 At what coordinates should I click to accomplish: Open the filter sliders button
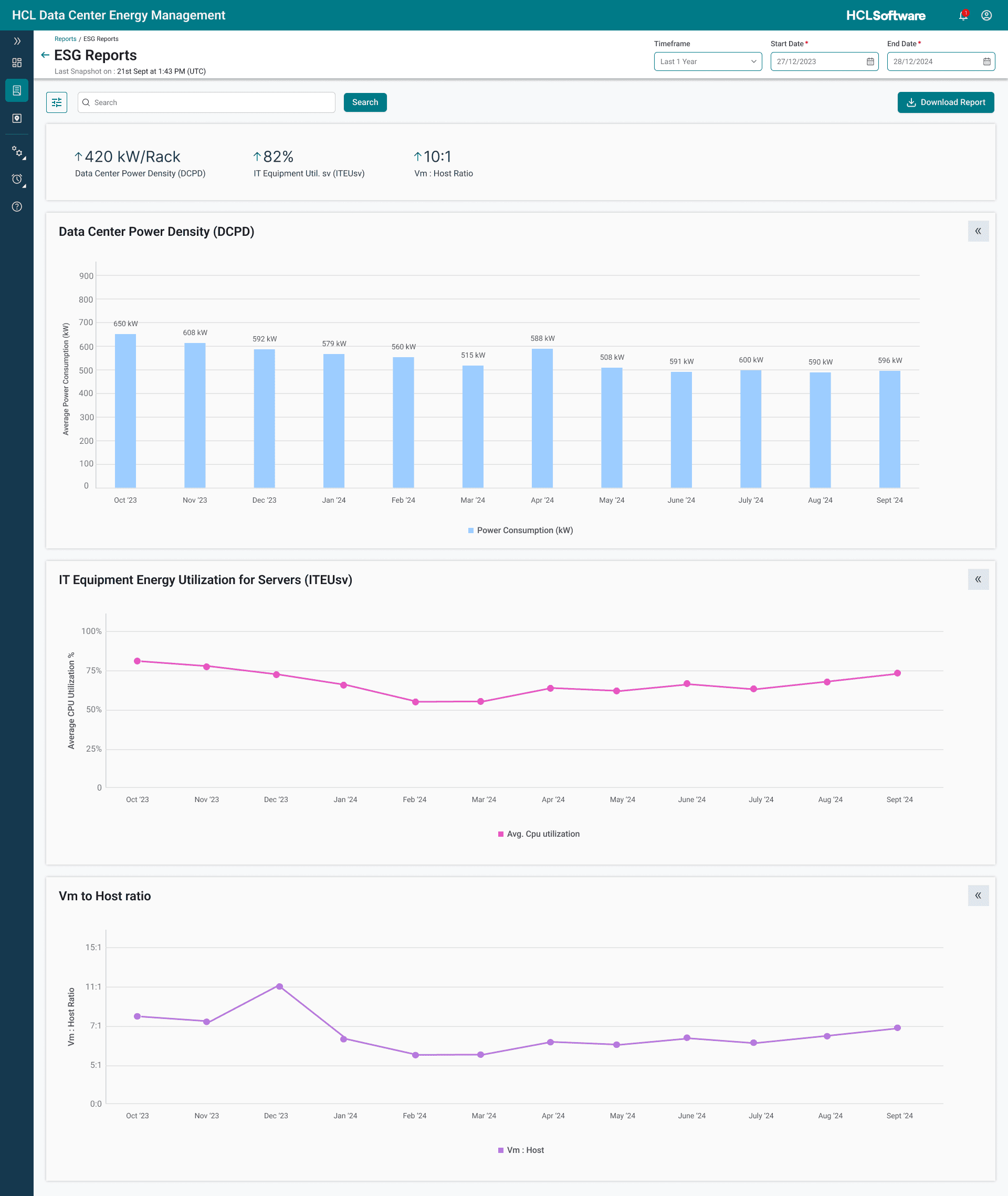(x=57, y=102)
